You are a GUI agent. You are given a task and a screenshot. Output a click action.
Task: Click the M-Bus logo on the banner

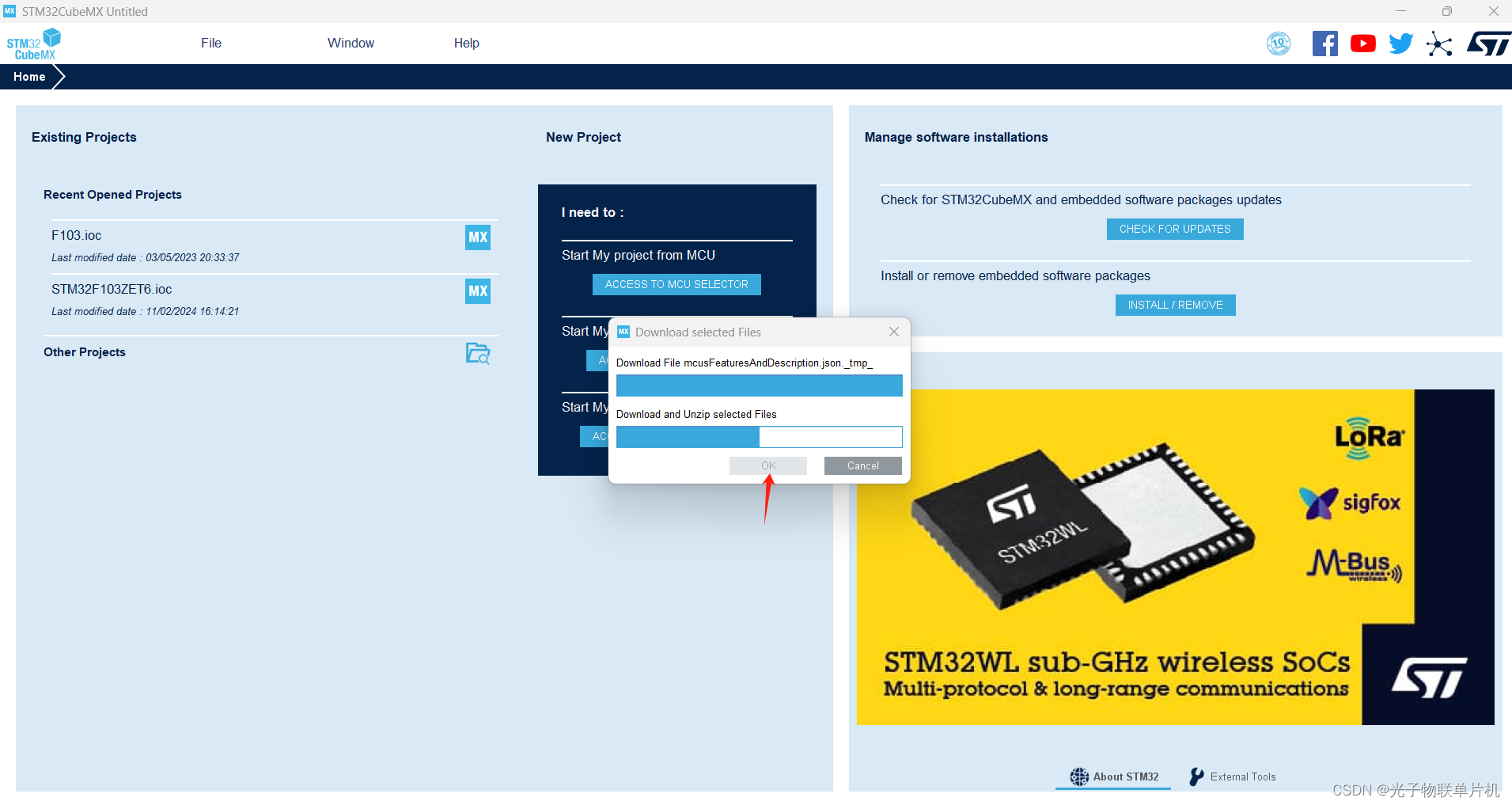(x=1354, y=565)
